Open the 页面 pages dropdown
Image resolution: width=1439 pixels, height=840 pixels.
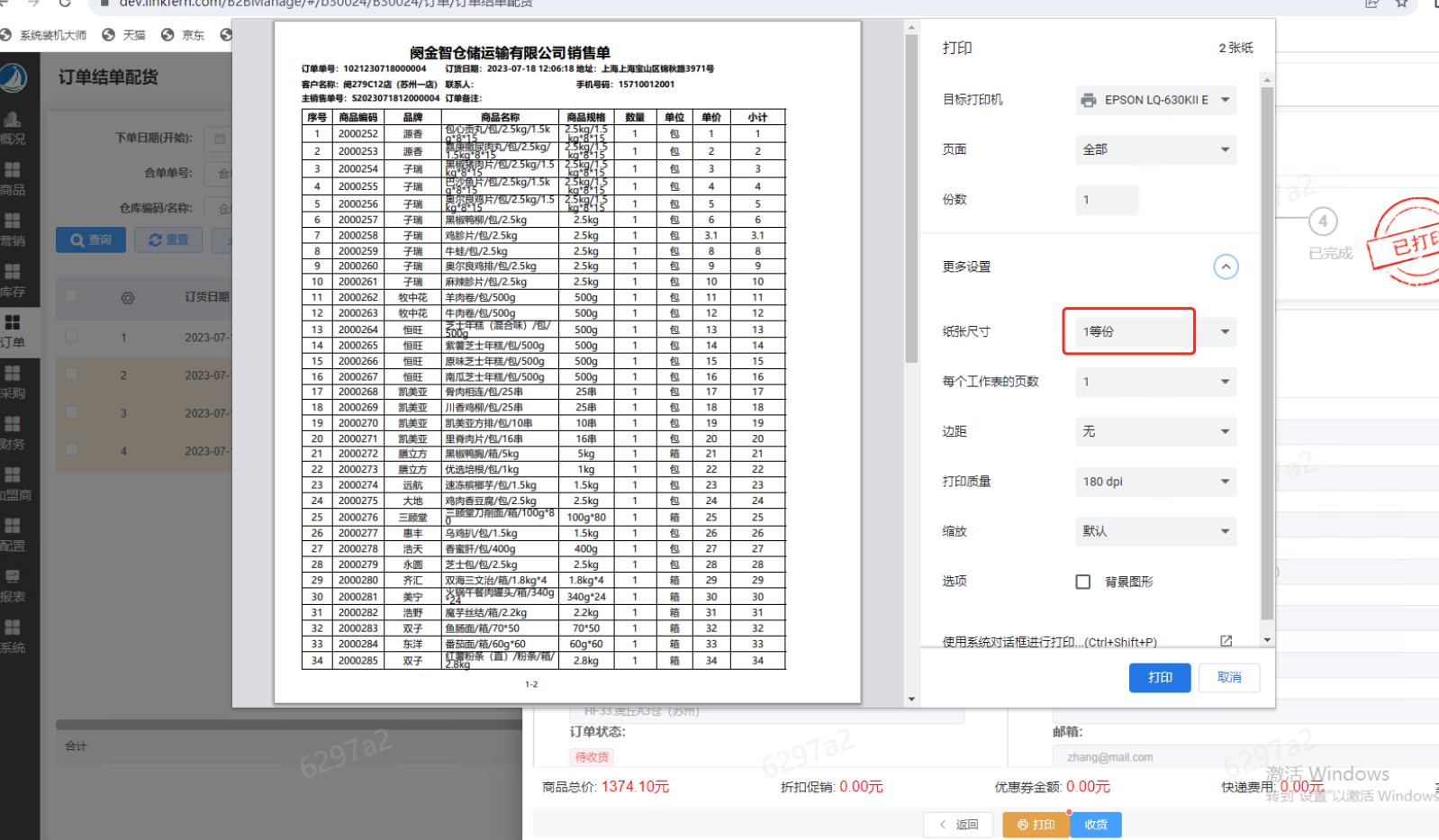1156,149
